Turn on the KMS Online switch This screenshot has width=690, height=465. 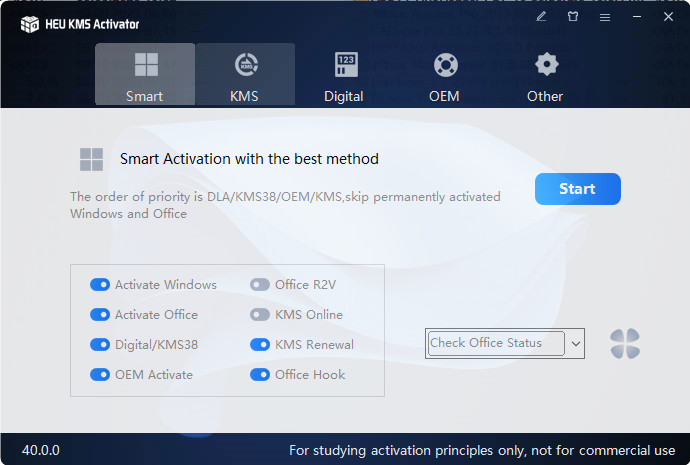pos(260,315)
